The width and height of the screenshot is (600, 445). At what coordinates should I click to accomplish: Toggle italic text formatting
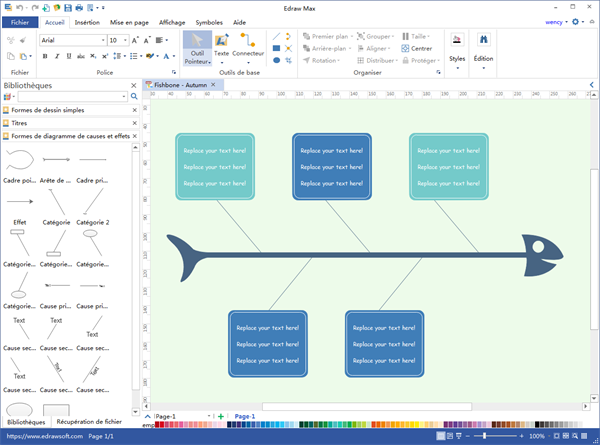pyautogui.click(x=56, y=55)
